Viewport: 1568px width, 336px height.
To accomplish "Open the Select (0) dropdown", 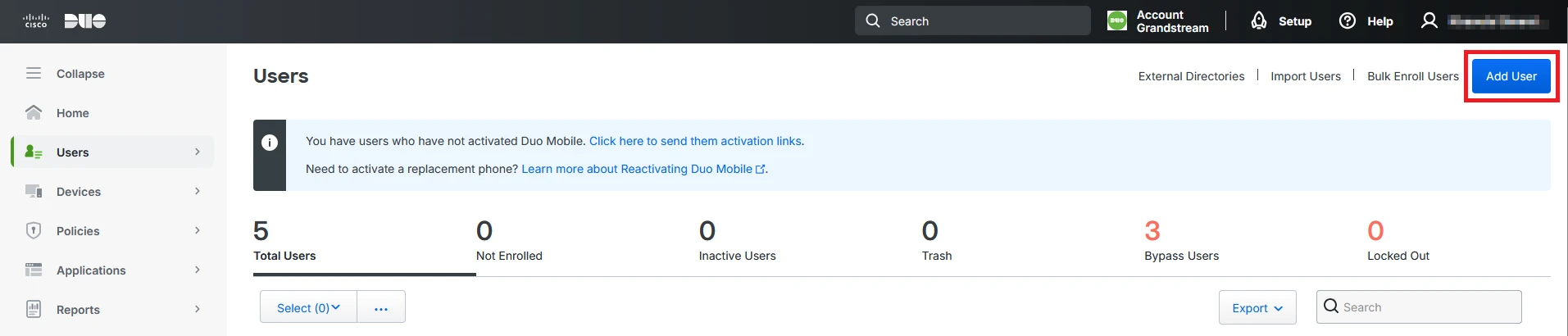I will pos(308,307).
